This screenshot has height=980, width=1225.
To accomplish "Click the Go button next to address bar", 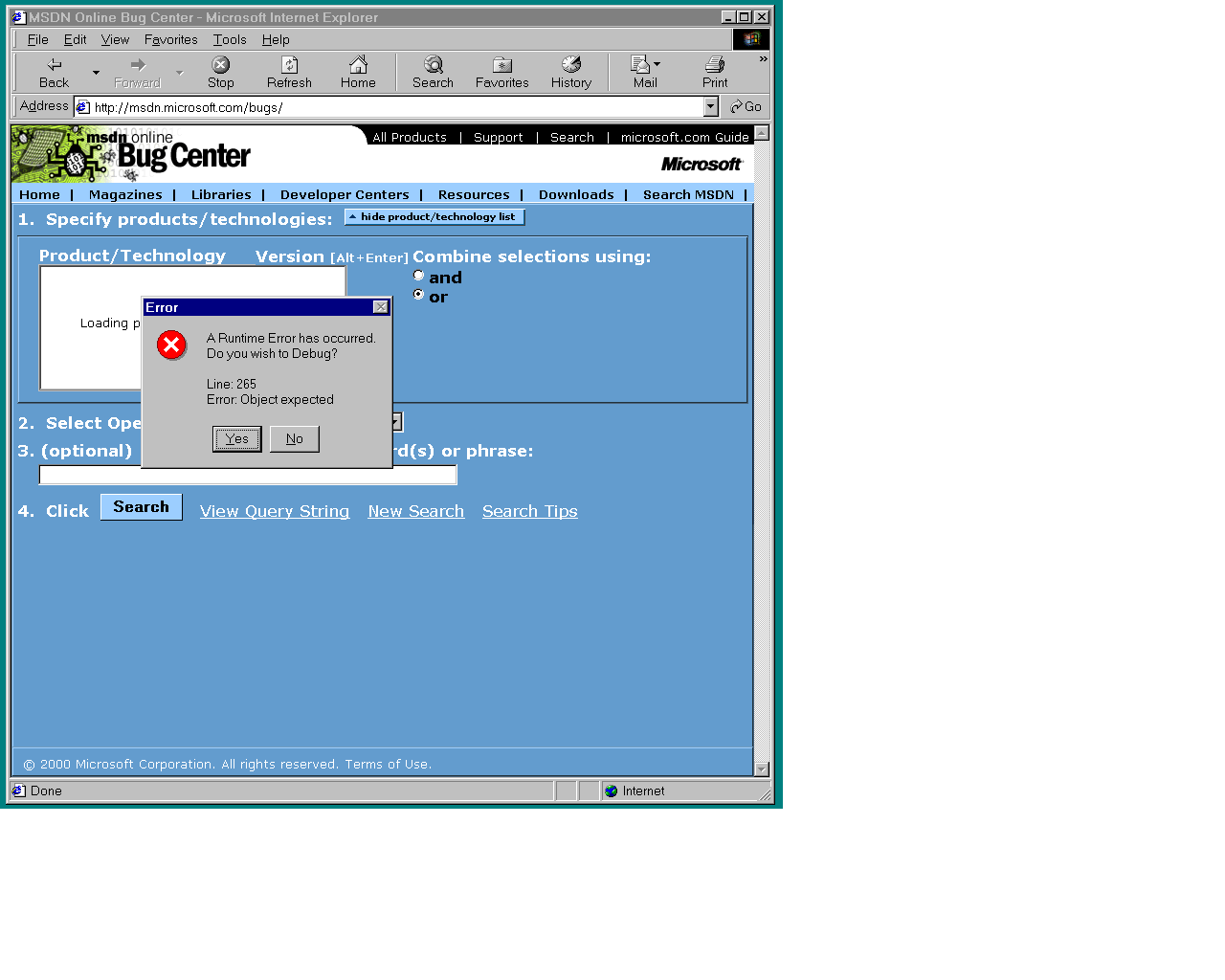I will click(x=746, y=106).
